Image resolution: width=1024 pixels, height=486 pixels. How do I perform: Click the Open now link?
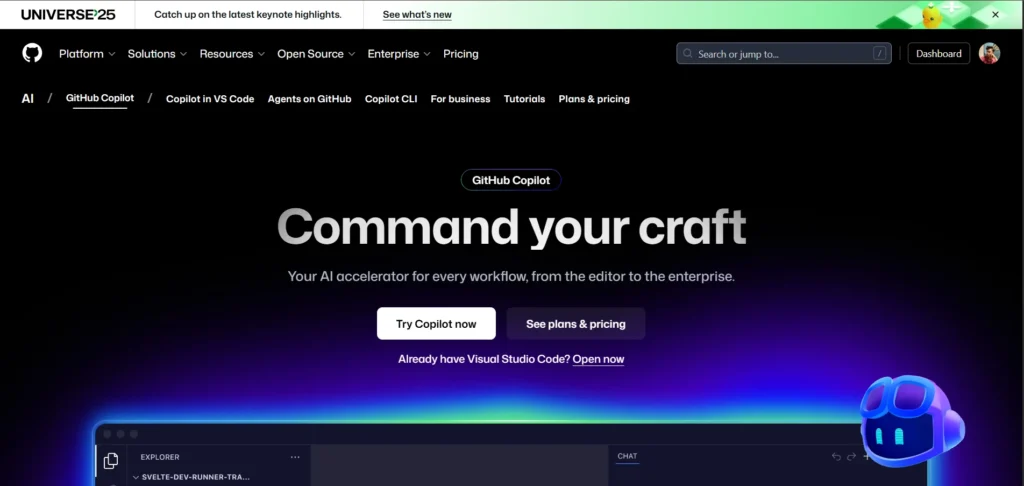click(598, 359)
